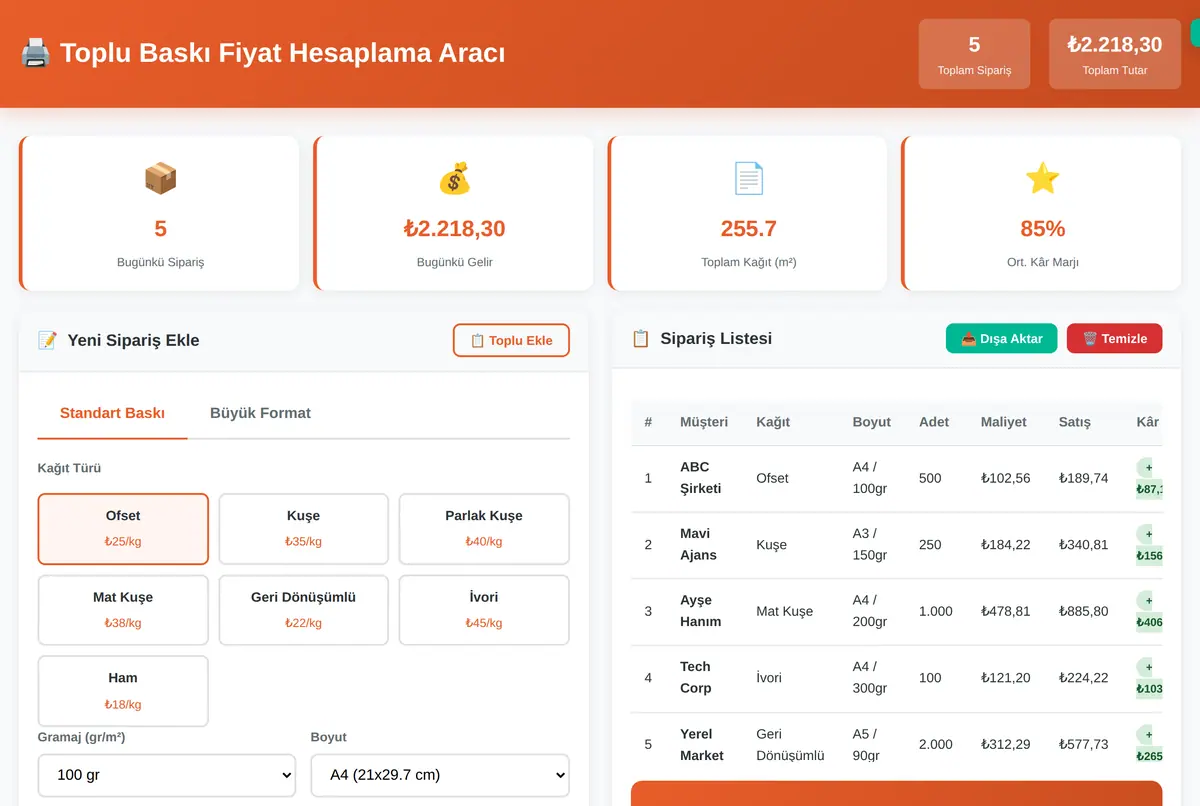Image resolution: width=1200 pixels, height=806 pixels.
Task: Click the 2.000 quantity cell
Action: (936, 744)
